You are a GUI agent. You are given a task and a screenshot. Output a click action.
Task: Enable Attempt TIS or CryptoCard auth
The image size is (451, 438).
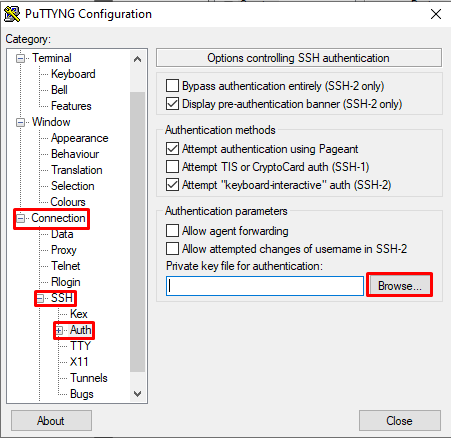(172, 167)
